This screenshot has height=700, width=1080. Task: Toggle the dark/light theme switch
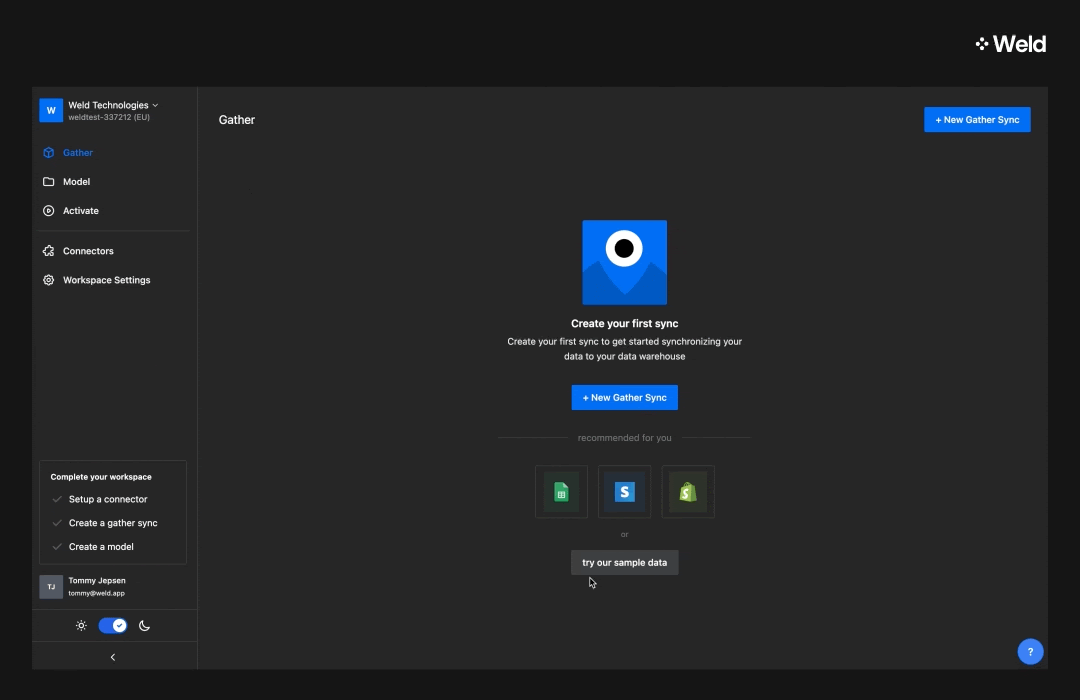[113, 626]
